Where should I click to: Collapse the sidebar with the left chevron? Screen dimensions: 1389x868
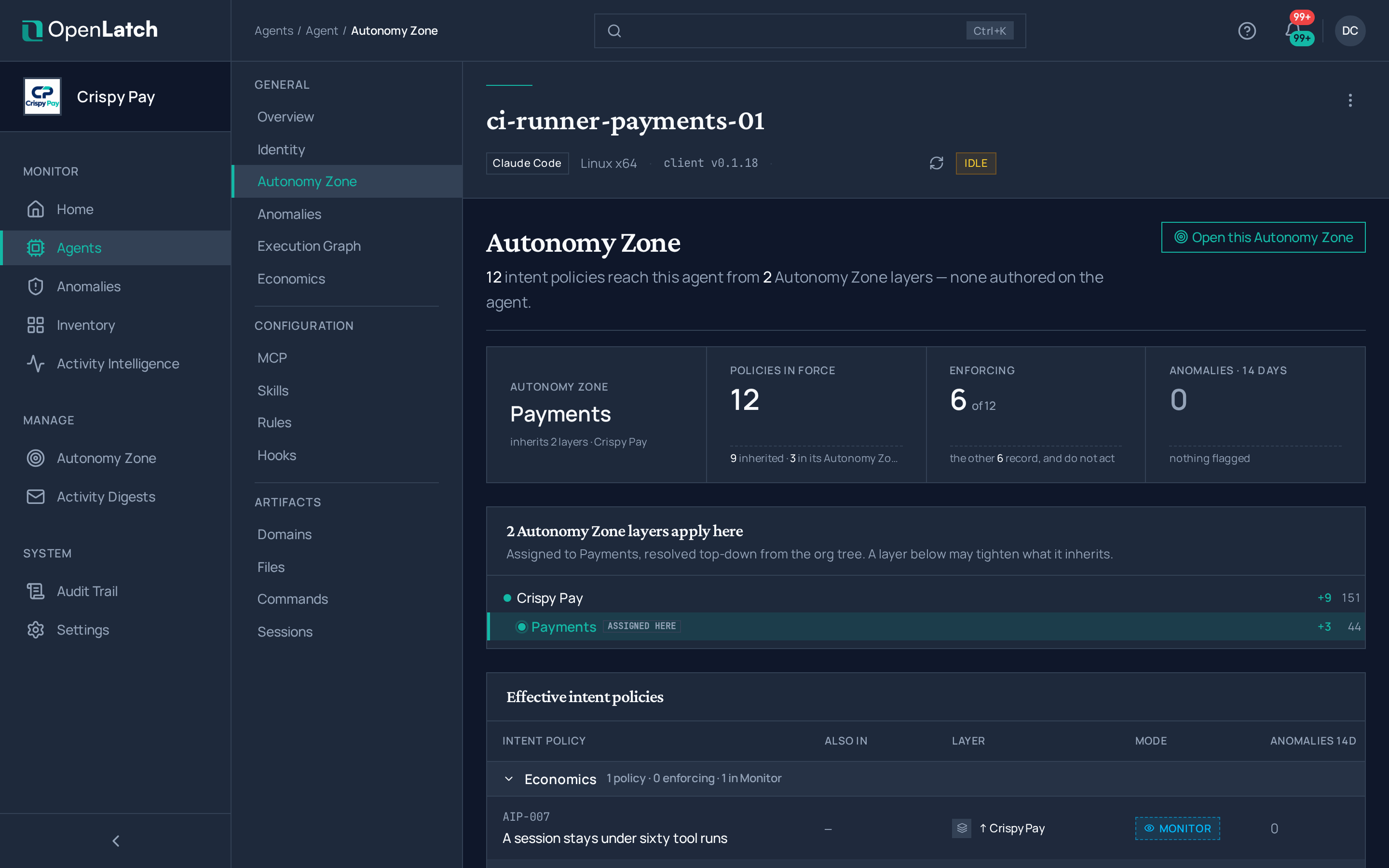(x=115, y=841)
